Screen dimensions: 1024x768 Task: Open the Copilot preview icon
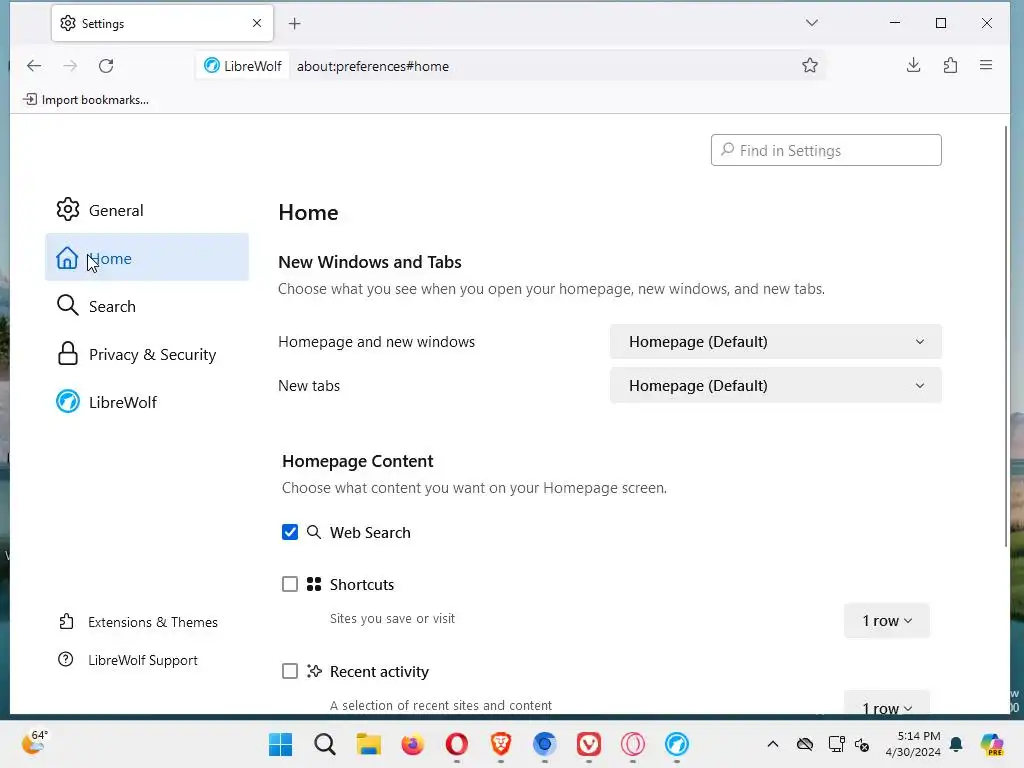[x=992, y=744]
